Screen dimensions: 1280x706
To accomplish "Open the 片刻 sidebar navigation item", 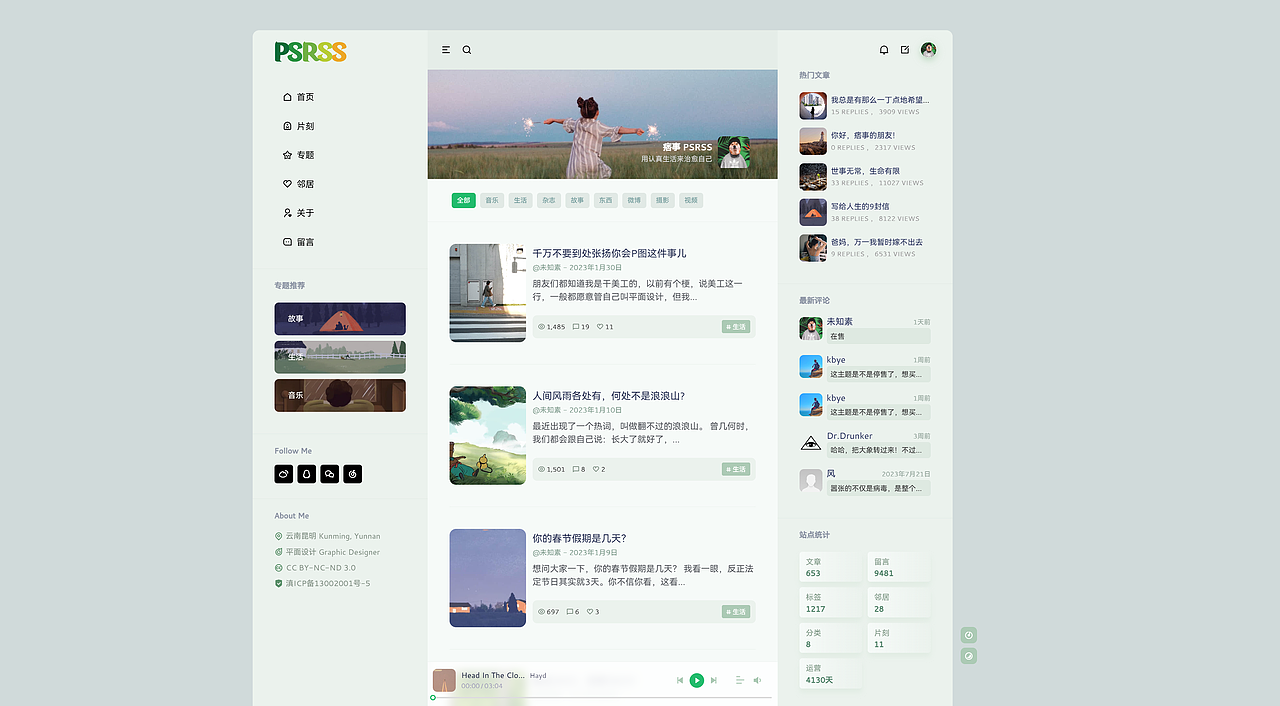I will [x=302, y=126].
